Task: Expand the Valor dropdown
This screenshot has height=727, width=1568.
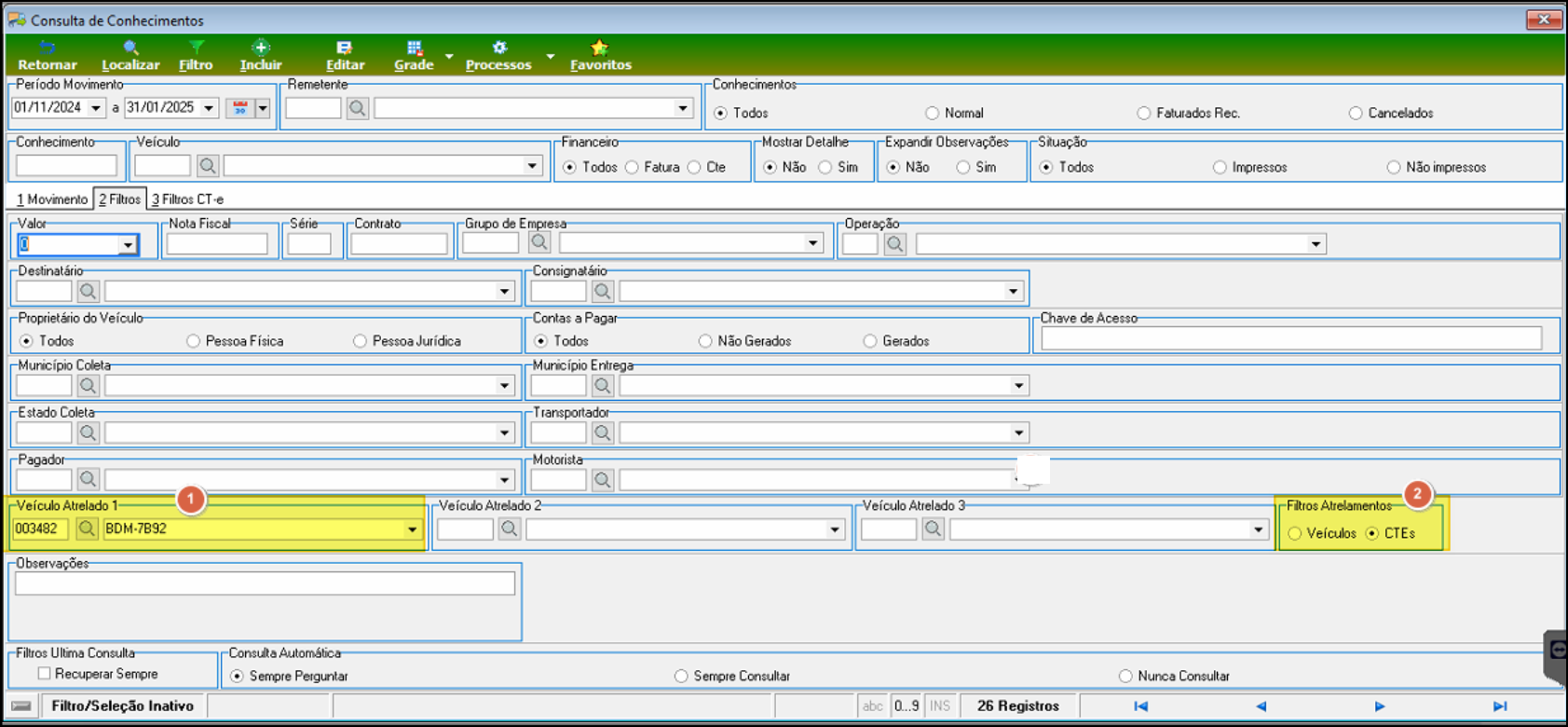Action: pyautogui.click(x=128, y=245)
